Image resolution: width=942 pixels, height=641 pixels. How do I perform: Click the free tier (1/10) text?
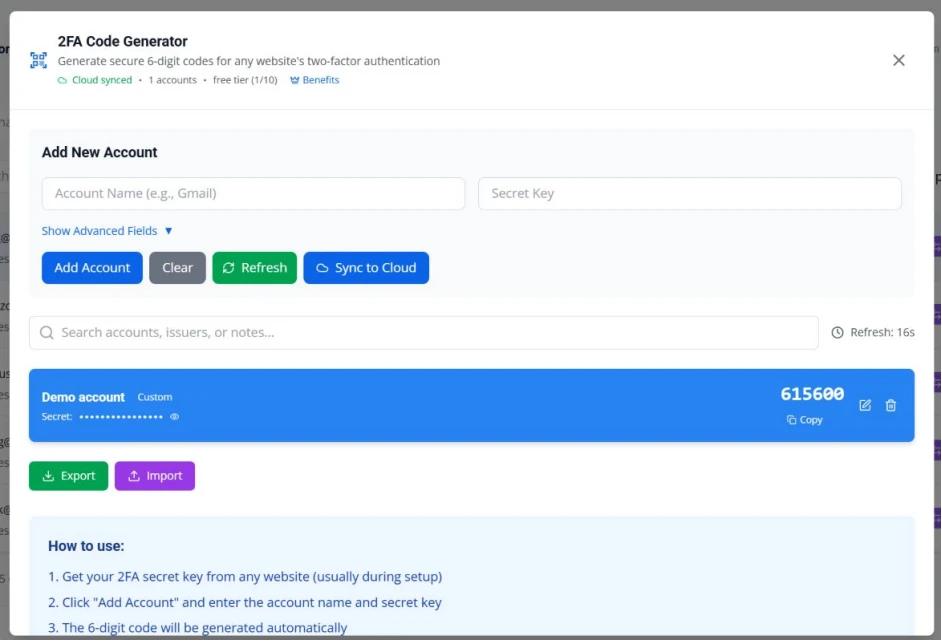245,80
